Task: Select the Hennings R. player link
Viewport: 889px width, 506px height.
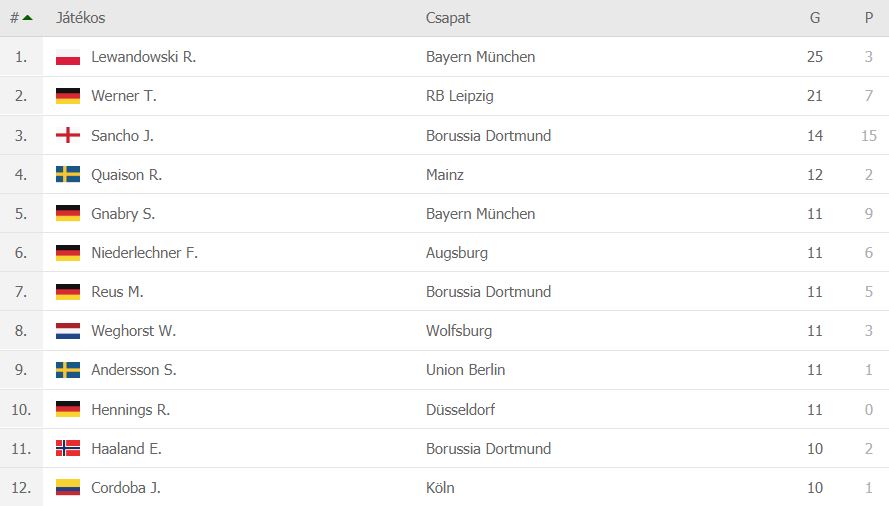Action: coord(130,409)
